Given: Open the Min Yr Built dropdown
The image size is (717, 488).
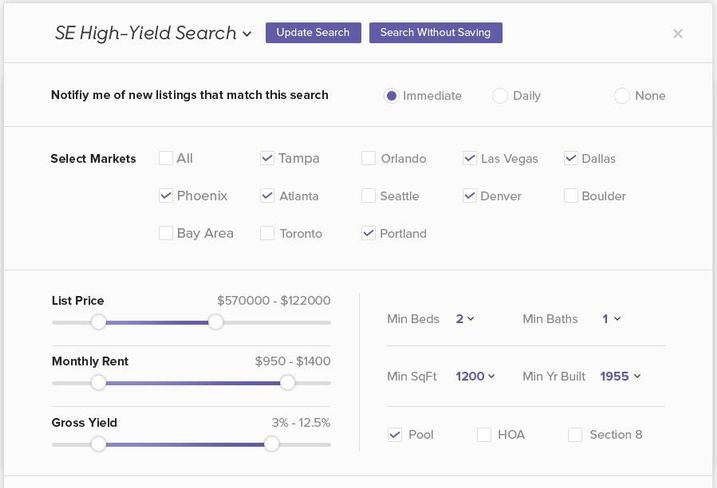Looking at the screenshot, I should (x=620, y=376).
